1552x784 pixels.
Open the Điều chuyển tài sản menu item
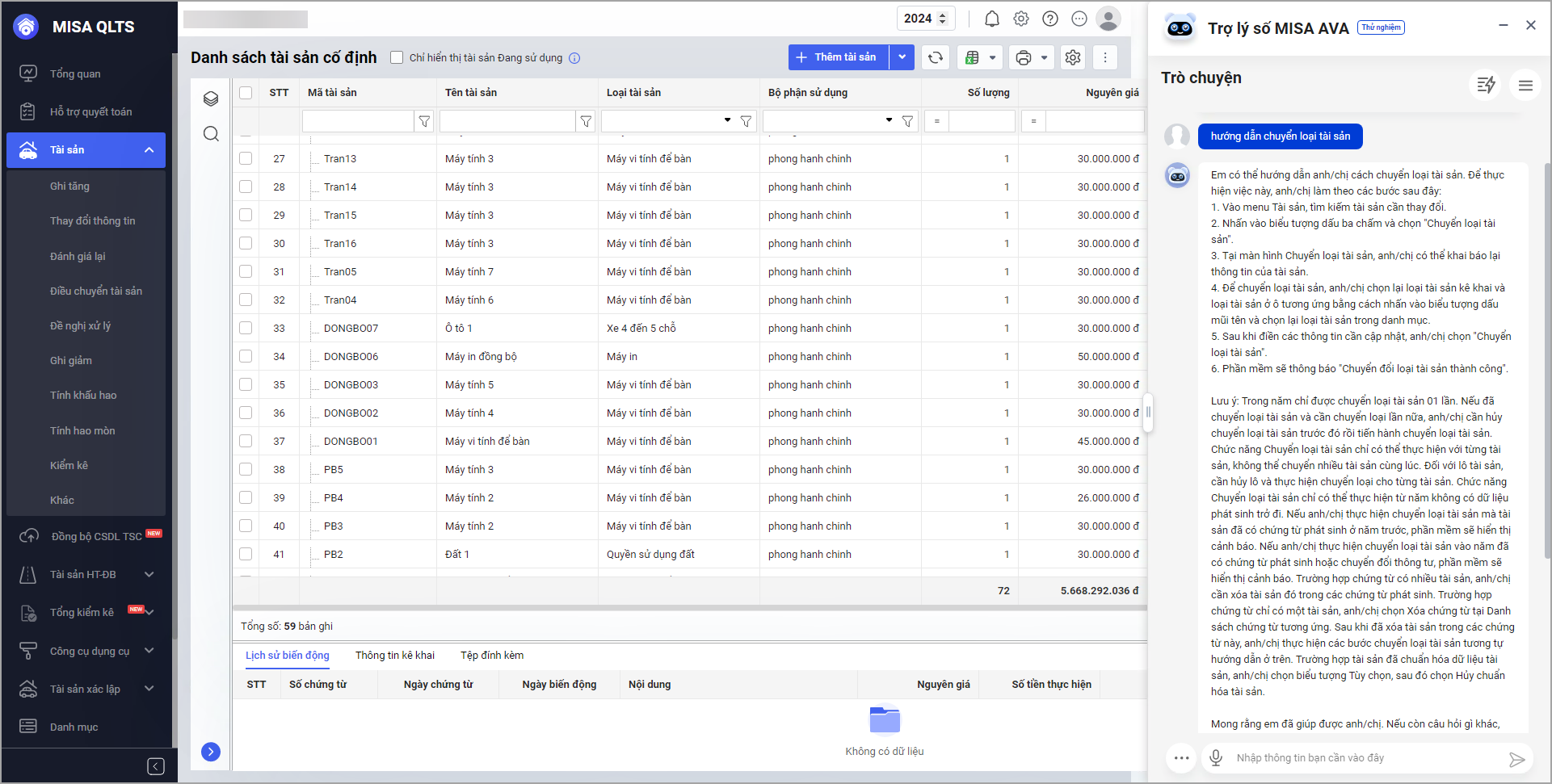pos(96,291)
